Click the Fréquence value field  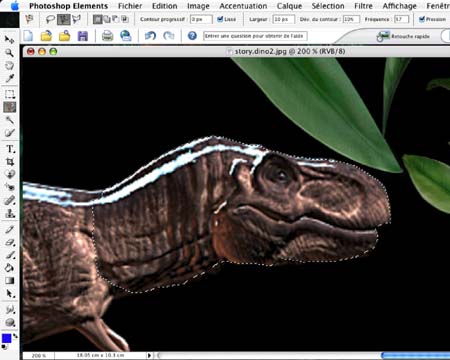(401, 19)
